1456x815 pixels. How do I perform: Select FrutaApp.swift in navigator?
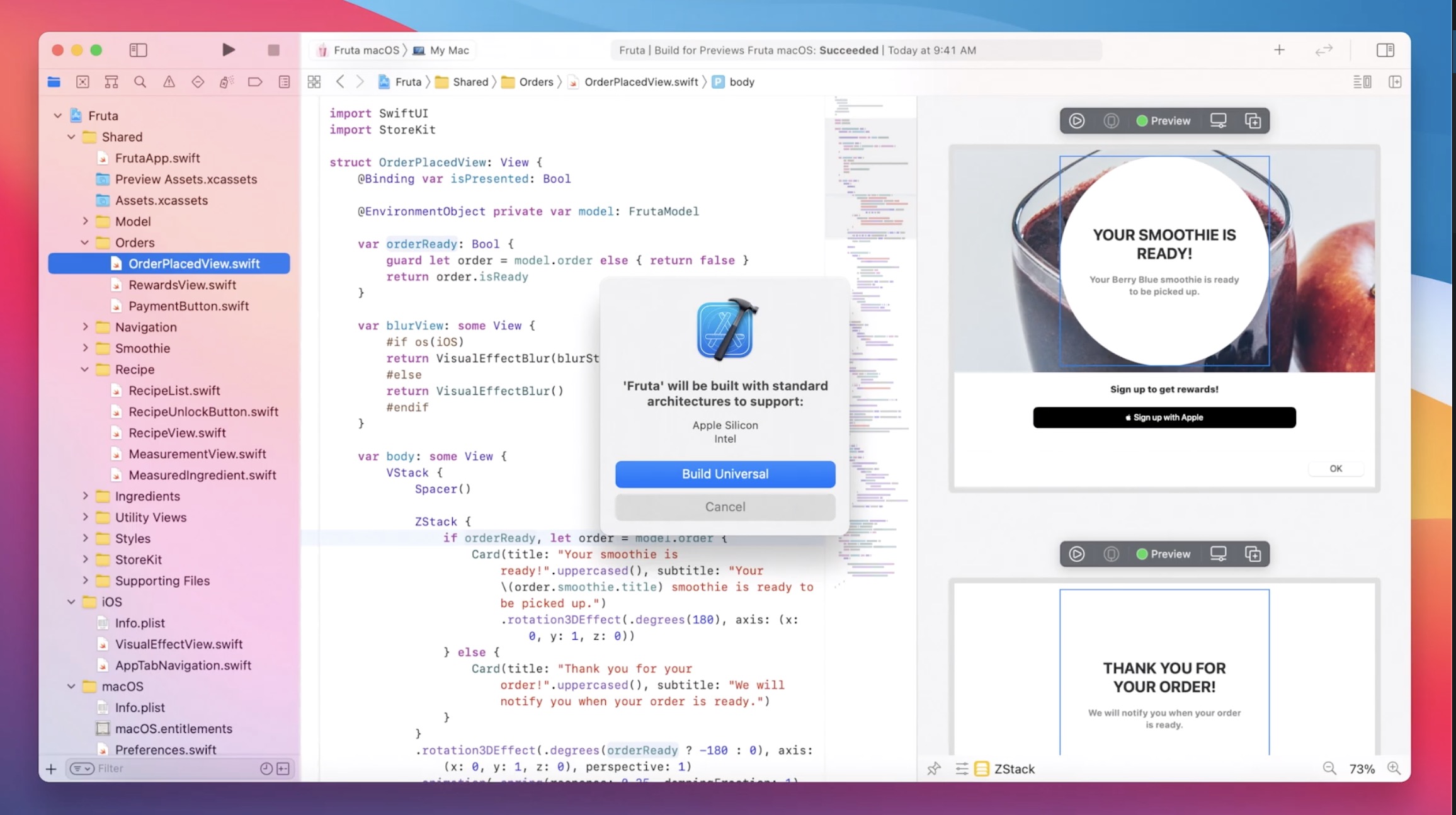tap(169, 158)
